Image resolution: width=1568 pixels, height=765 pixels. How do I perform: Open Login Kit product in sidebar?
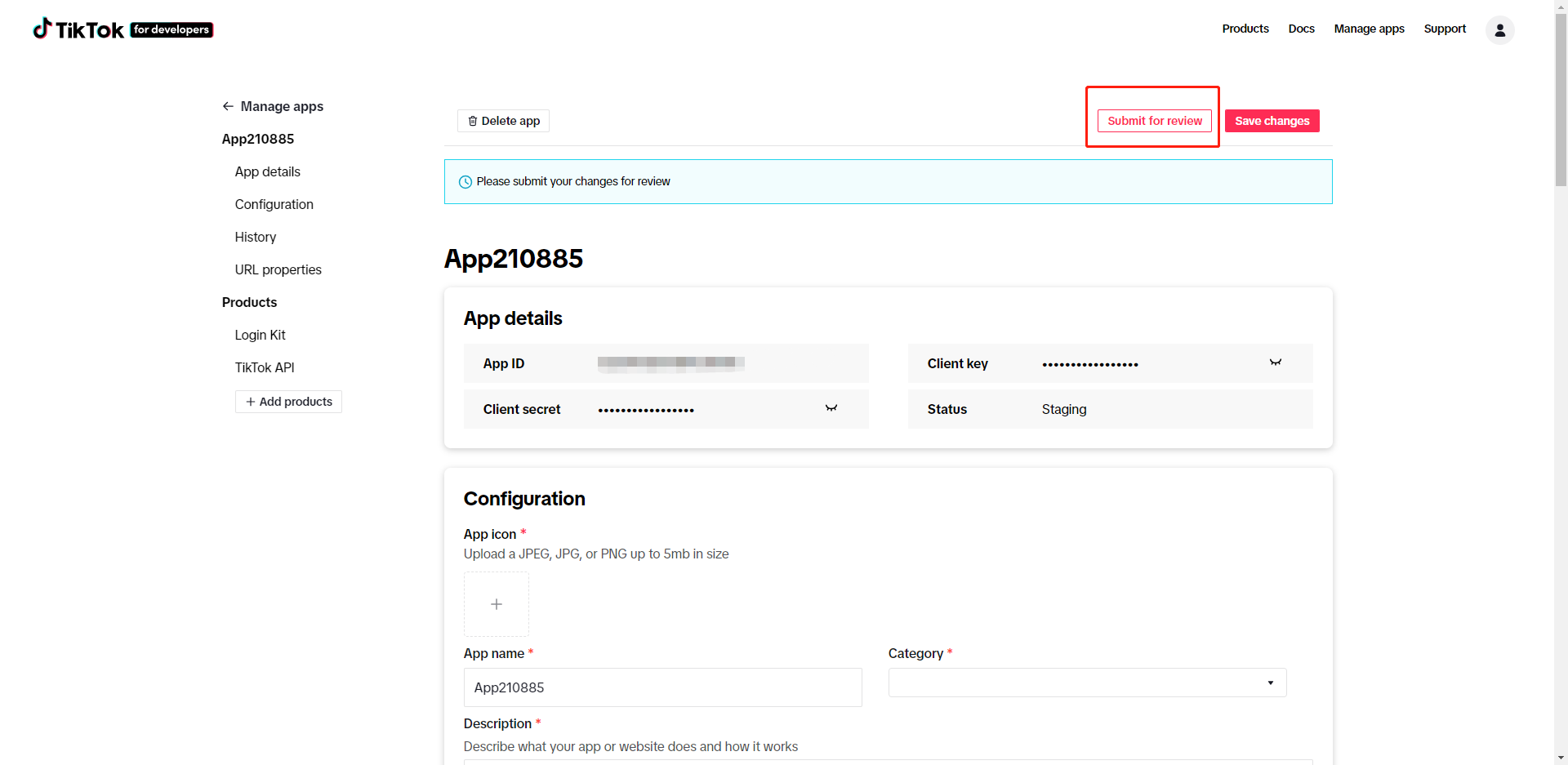click(x=261, y=335)
